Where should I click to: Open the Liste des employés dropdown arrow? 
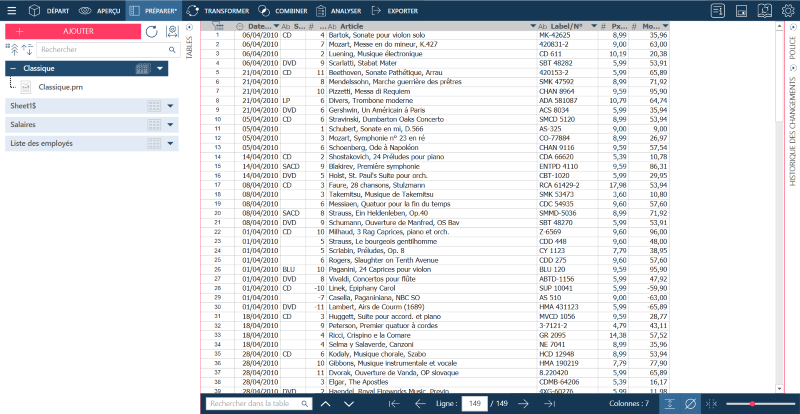click(x=170, y=143)
